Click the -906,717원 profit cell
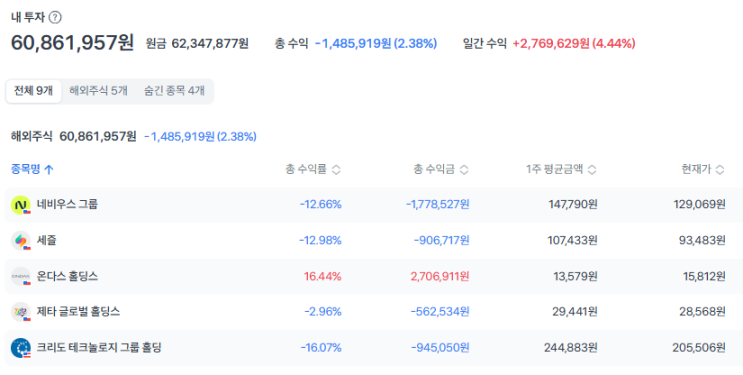This screenshot has width=743, height=375. (x=442, y=240)
